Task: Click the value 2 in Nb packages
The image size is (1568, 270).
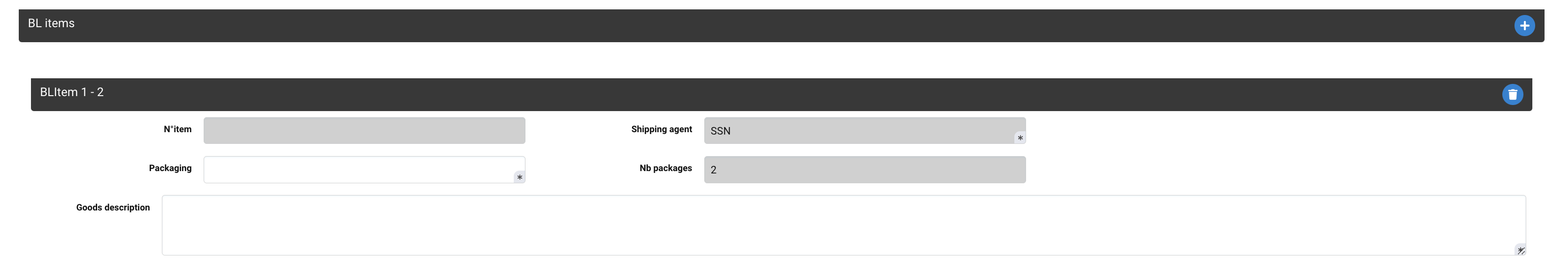Action: pyautogui.click(x=714, y=170)
